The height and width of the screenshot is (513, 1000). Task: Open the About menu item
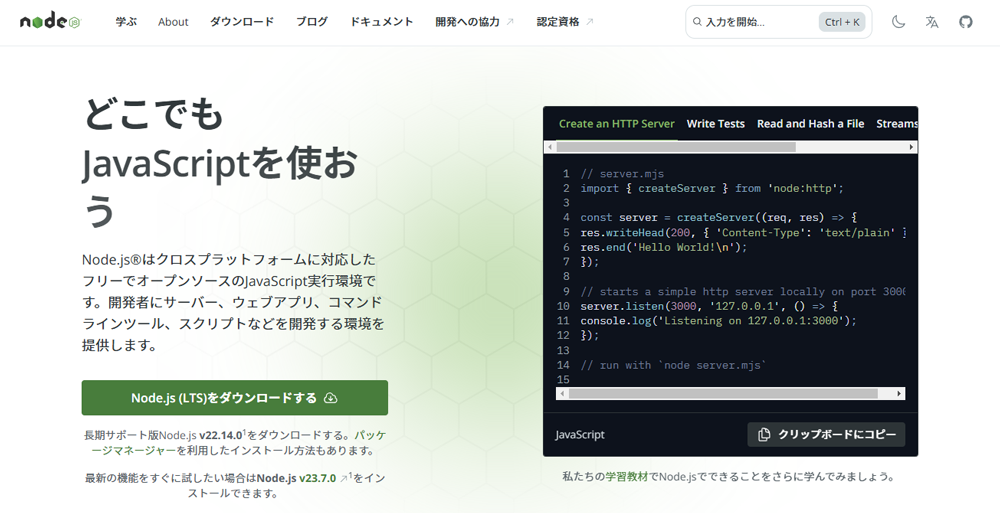click(173, 22)
